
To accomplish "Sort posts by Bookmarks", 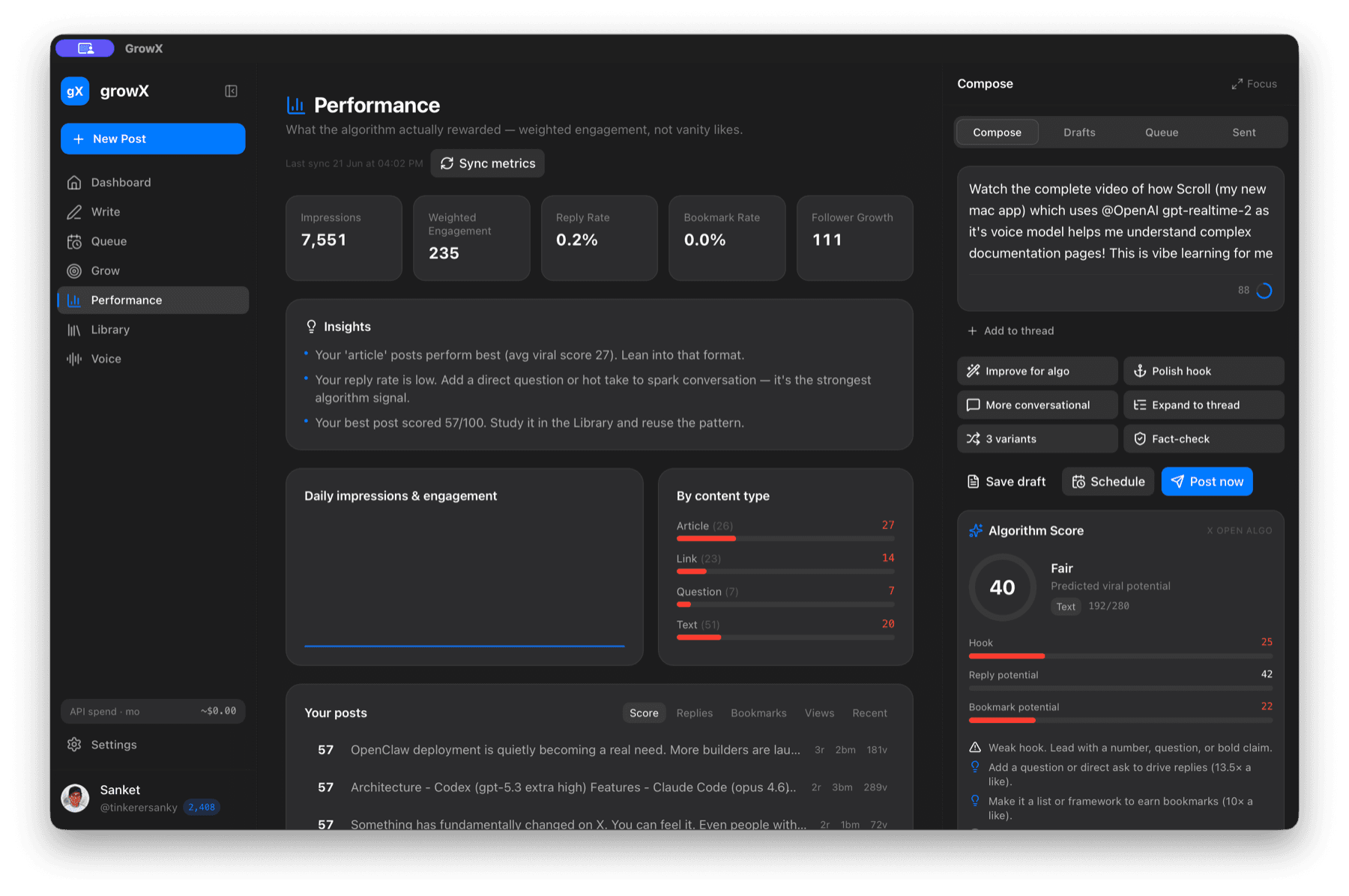I will pyautogui.click(x=758, y=713).
